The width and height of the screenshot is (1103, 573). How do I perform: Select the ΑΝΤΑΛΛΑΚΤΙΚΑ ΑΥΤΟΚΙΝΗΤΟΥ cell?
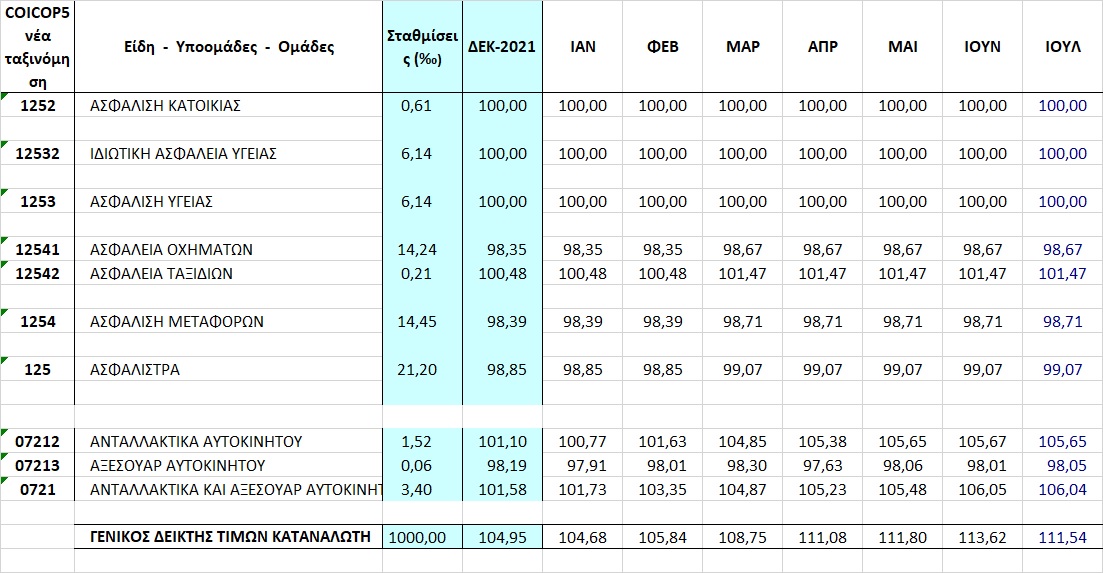pos(229,442)
